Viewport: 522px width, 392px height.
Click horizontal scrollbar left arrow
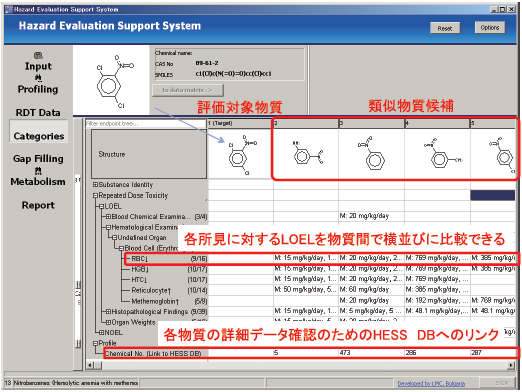click(90, 365)
